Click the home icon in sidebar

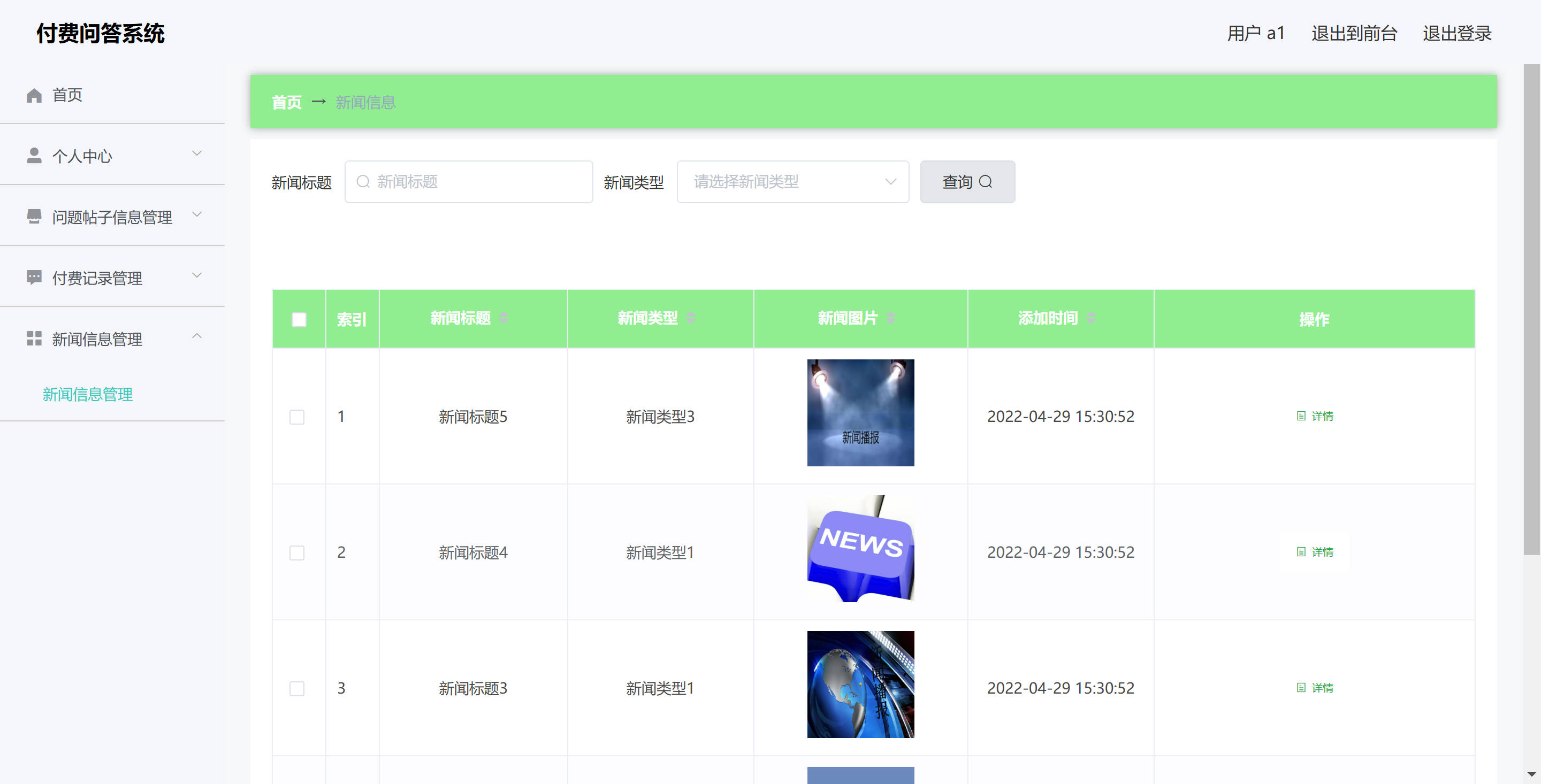(34, 95)
